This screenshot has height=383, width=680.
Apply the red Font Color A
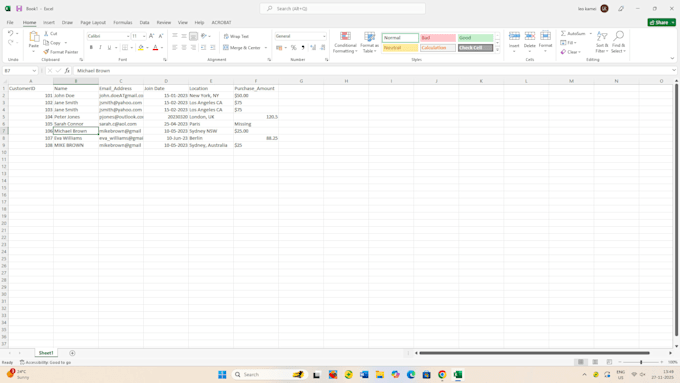tap(155, 48)
